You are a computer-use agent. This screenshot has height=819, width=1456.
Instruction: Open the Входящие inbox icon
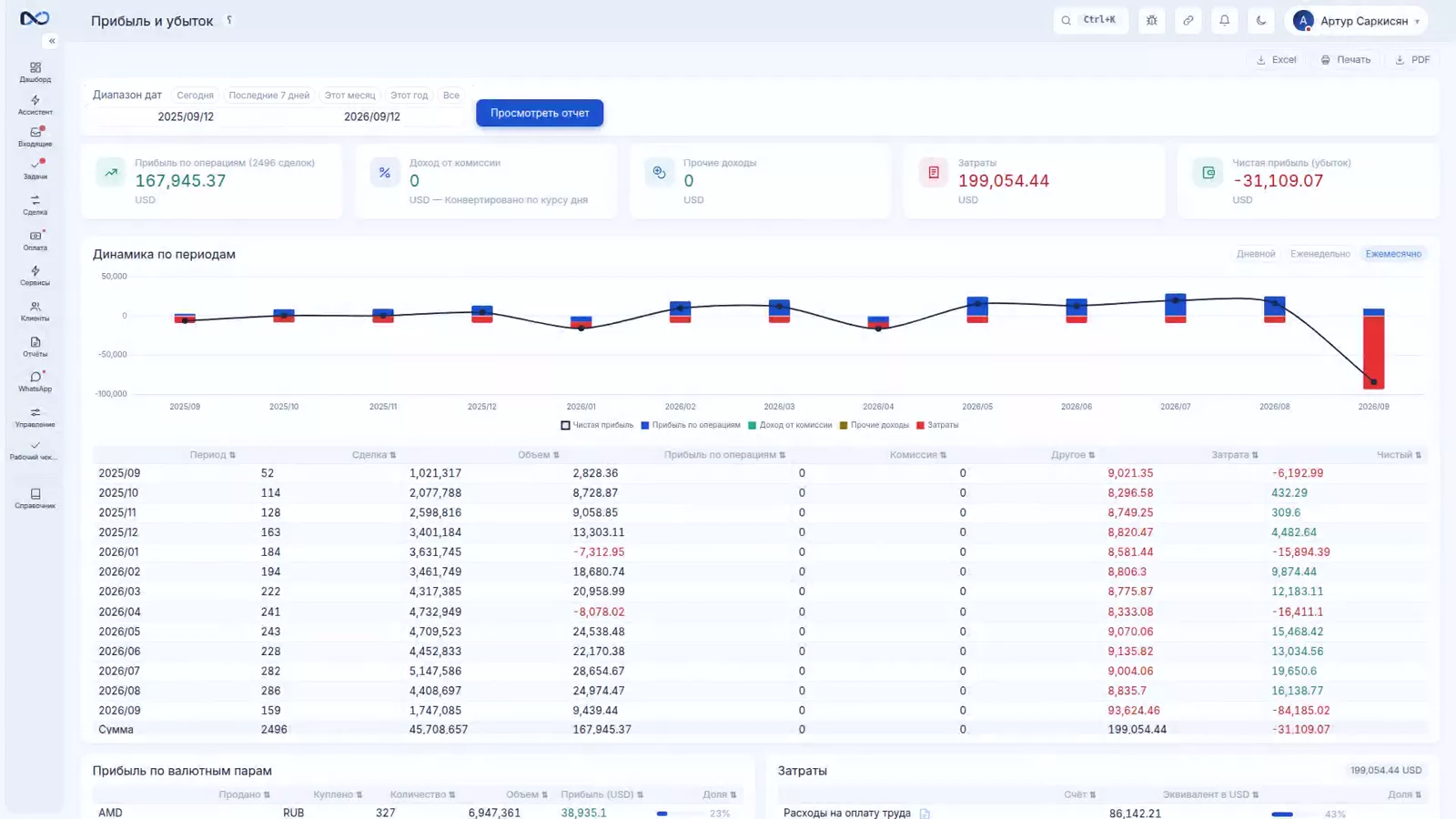(35, 136)
